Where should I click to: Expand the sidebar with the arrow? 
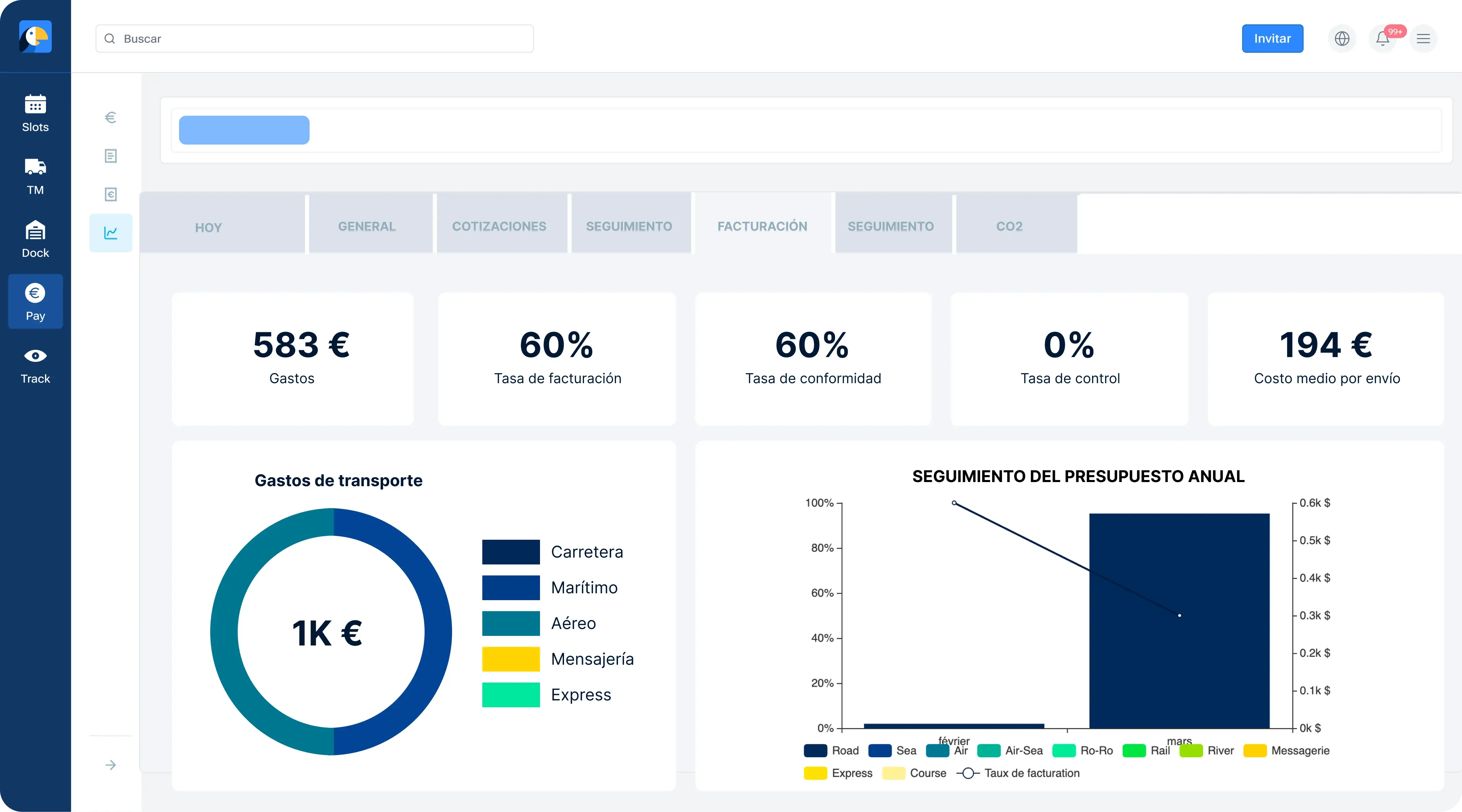(111, 765)
